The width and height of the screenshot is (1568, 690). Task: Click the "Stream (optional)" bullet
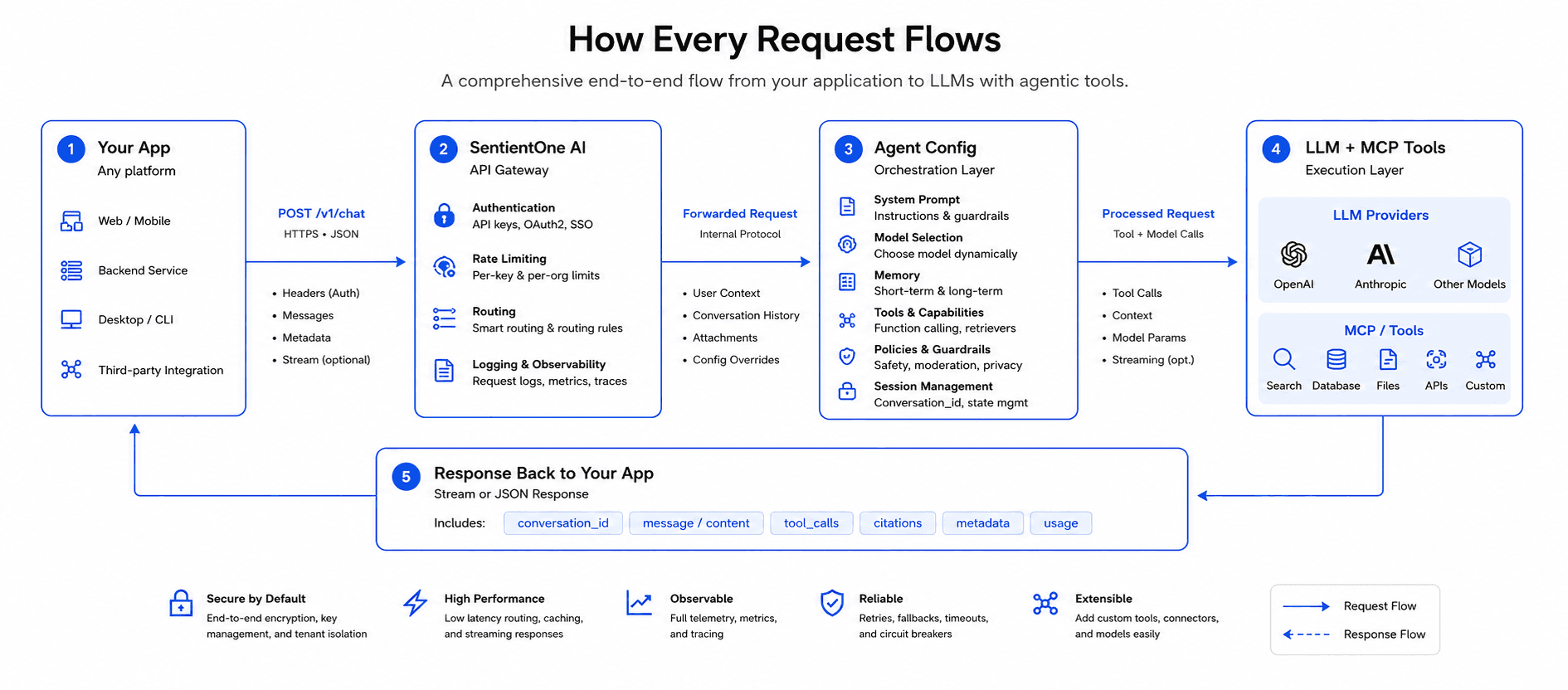(x=326, y=360)
